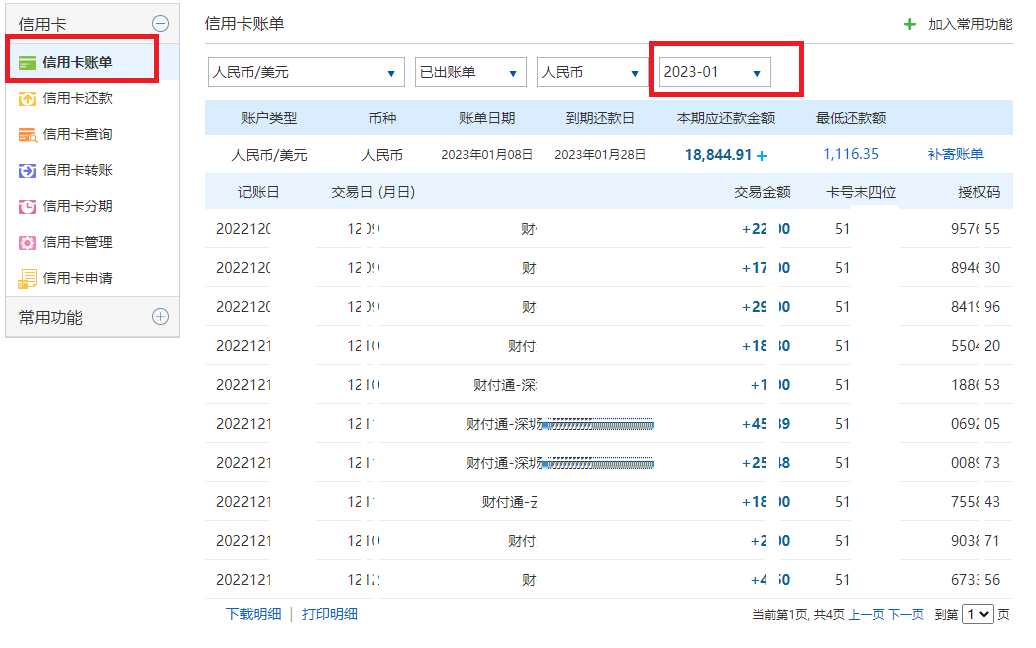Screen dimensions: 1036x648
Task: Click the 信用卡申请 application icon
Action: [28, 278]
